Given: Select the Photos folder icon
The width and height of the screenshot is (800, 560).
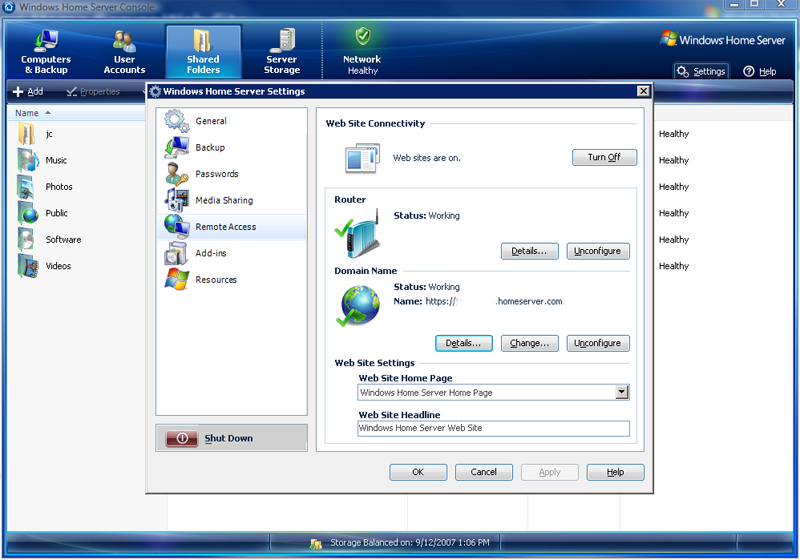Looking at the screenshot, I should [26, 187].
